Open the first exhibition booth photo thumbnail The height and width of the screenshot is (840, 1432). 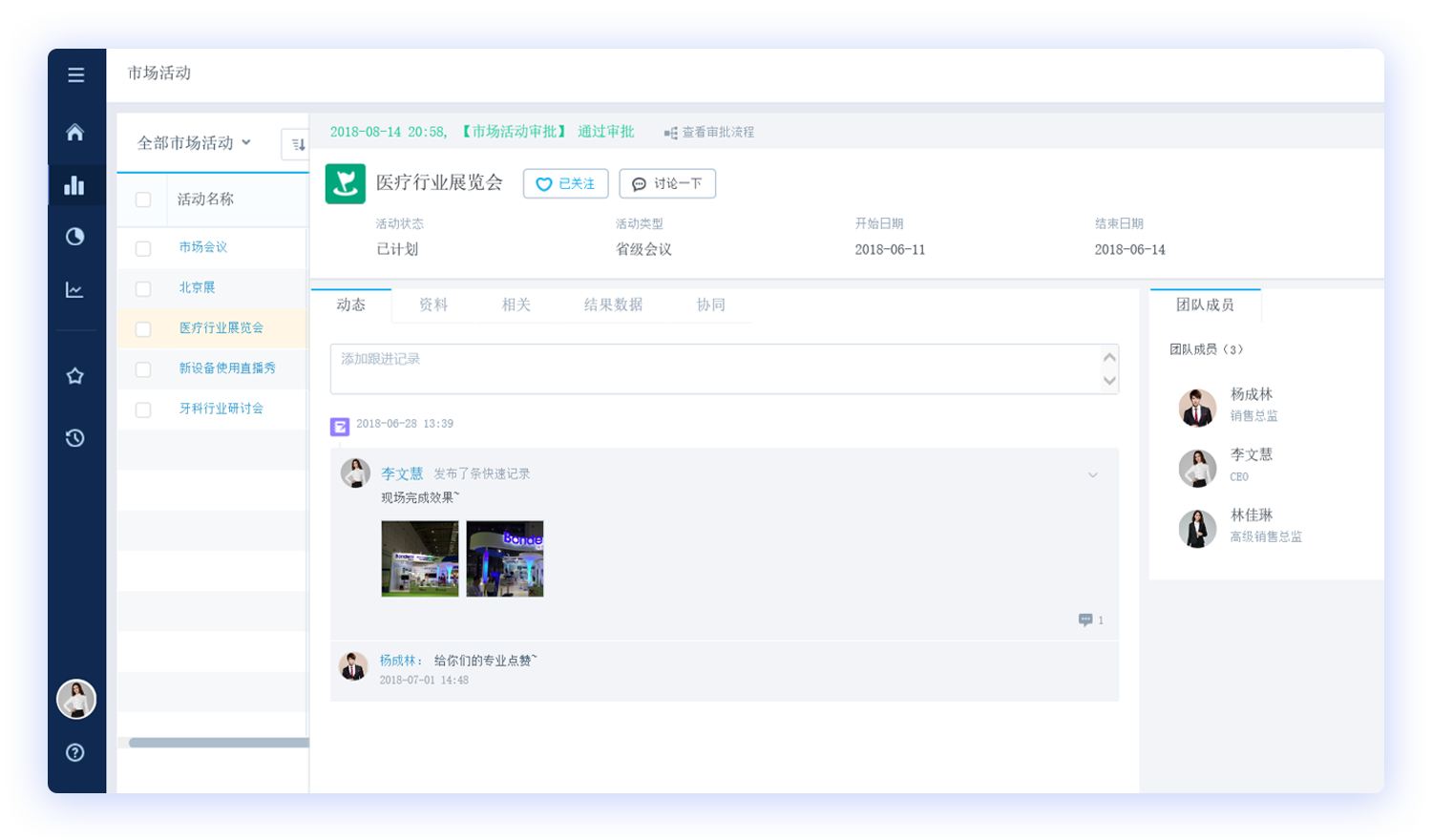pos(420,558)
